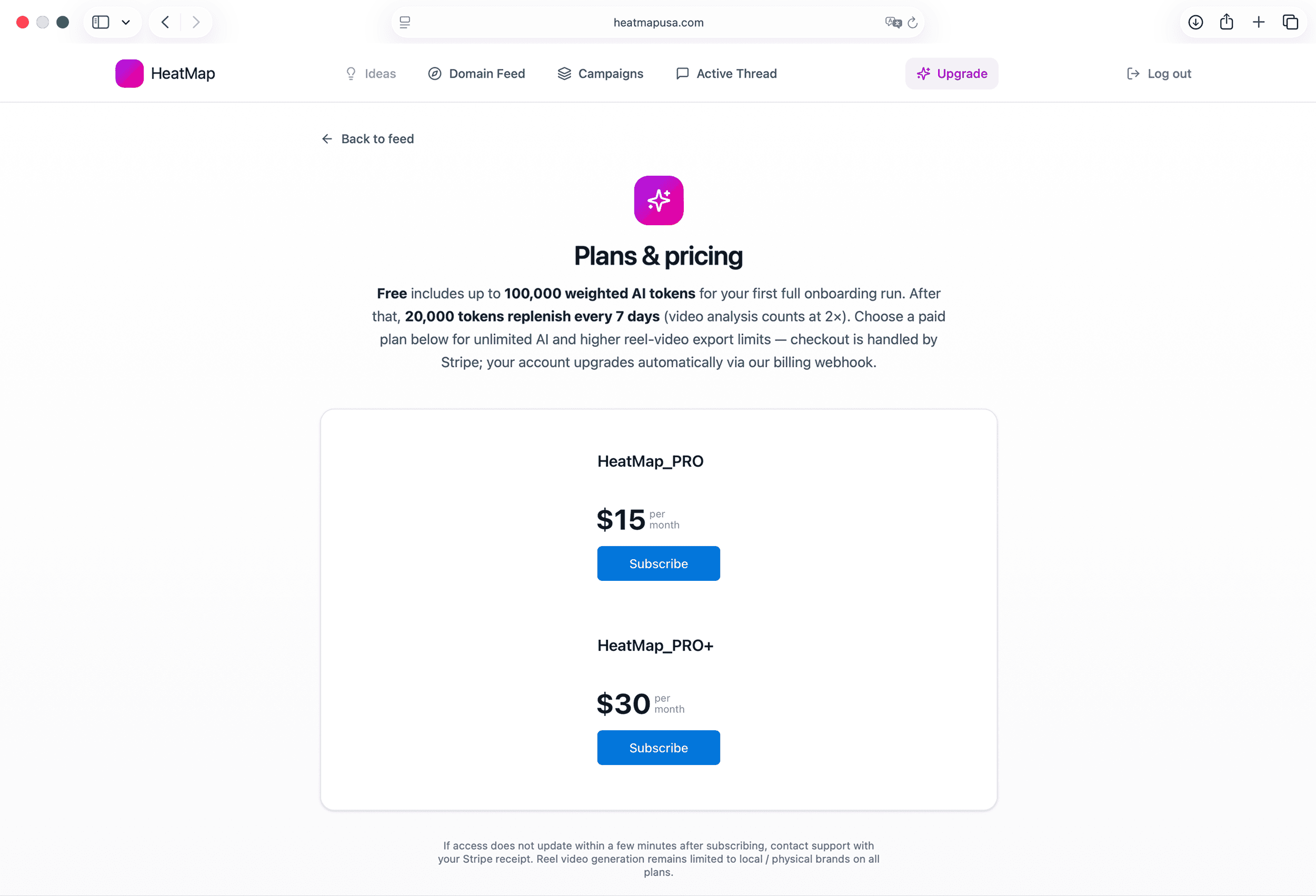Open the Reader view icon in address bar
This screenshot has height=896, width=1316.
405,22
